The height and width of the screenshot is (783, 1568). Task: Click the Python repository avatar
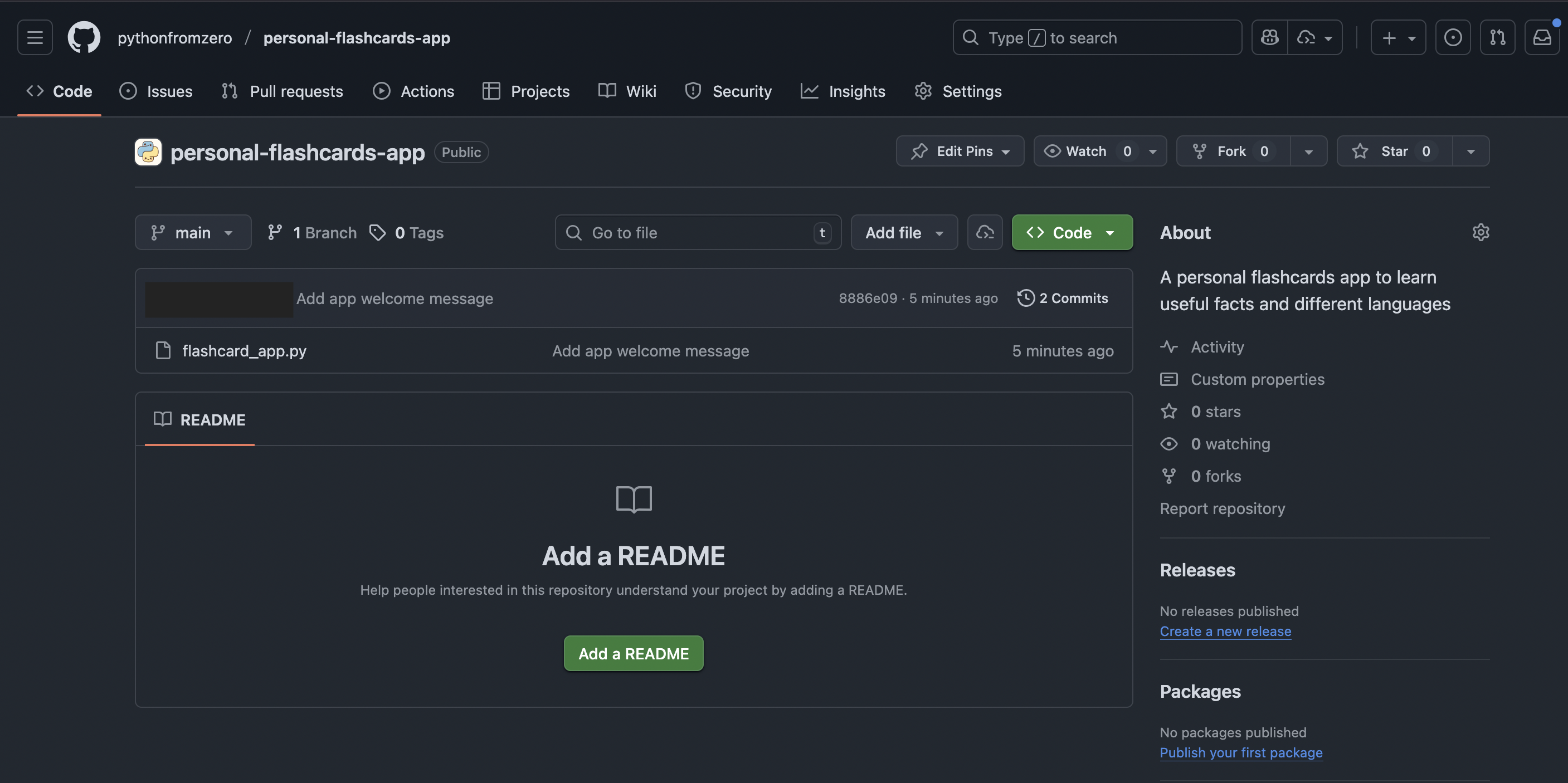[148, 152]
